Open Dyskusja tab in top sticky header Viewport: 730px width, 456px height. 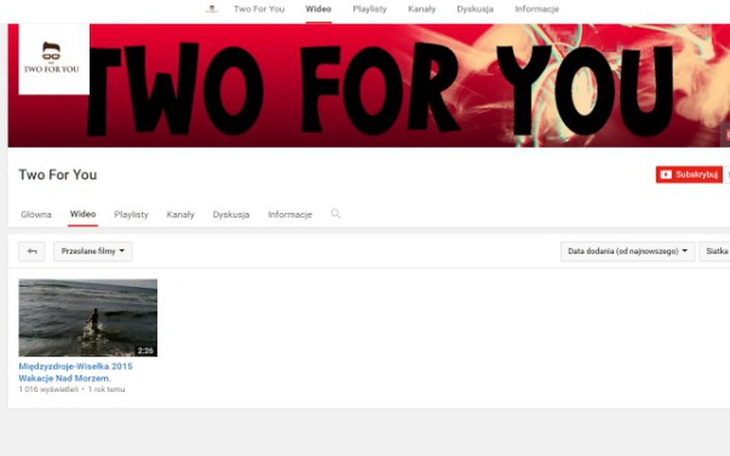point(475,9)
